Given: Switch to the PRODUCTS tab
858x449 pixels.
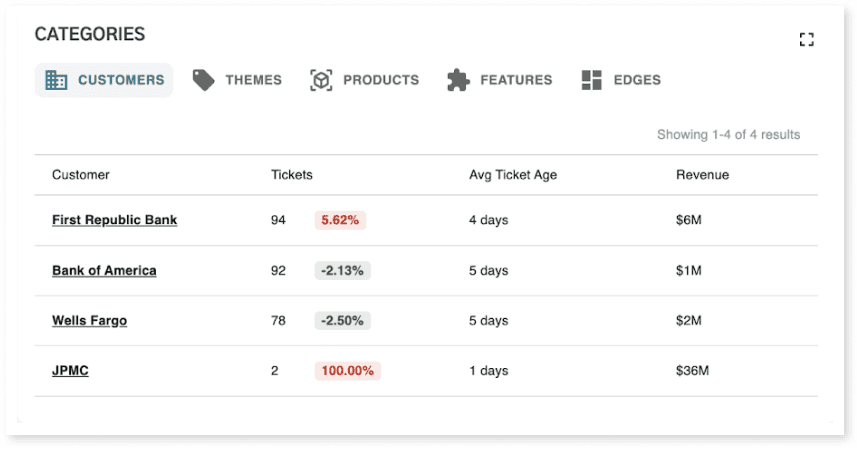Looking at the screenshot, I should [364, 80].
